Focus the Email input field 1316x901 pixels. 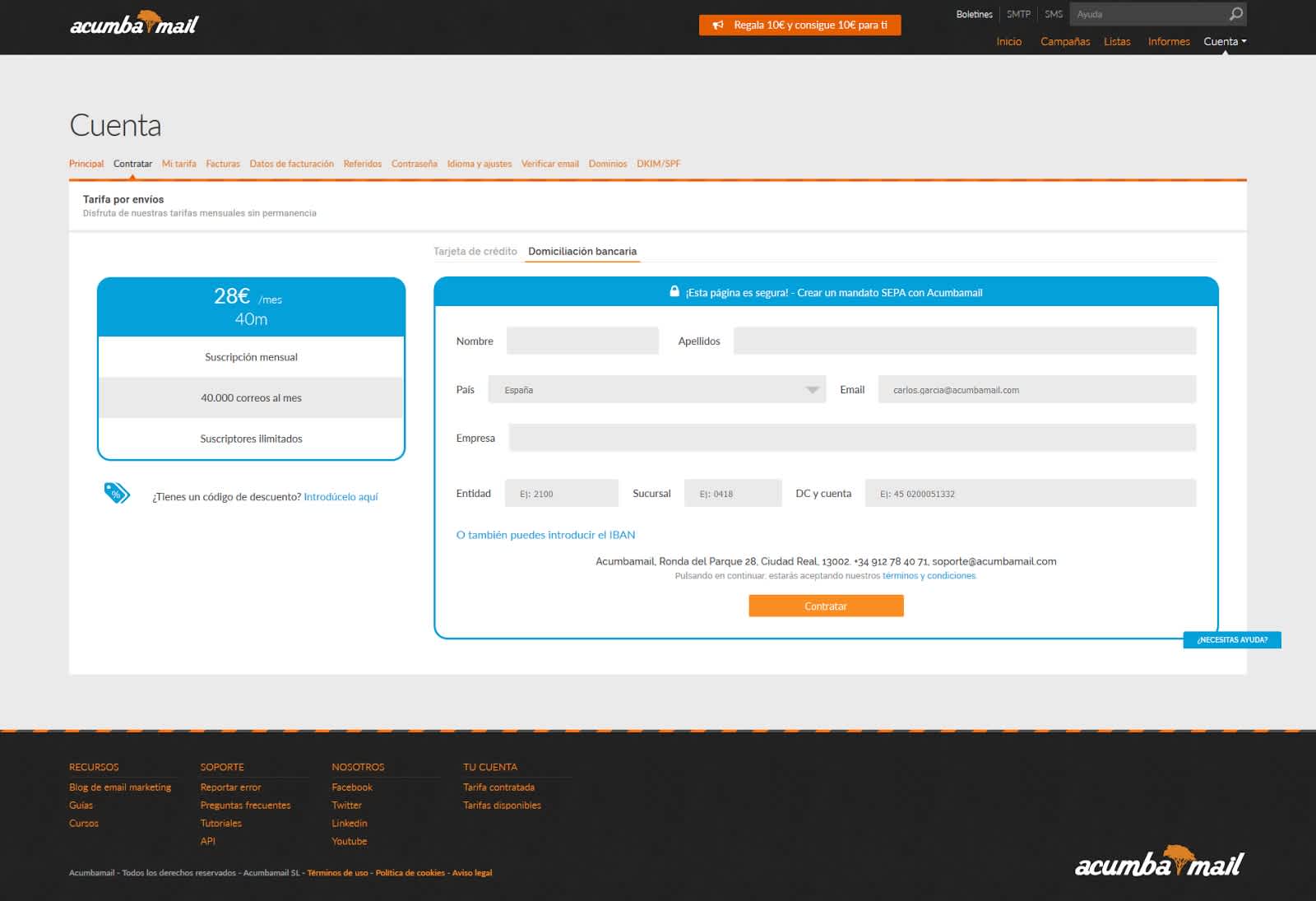[1037, 389]
